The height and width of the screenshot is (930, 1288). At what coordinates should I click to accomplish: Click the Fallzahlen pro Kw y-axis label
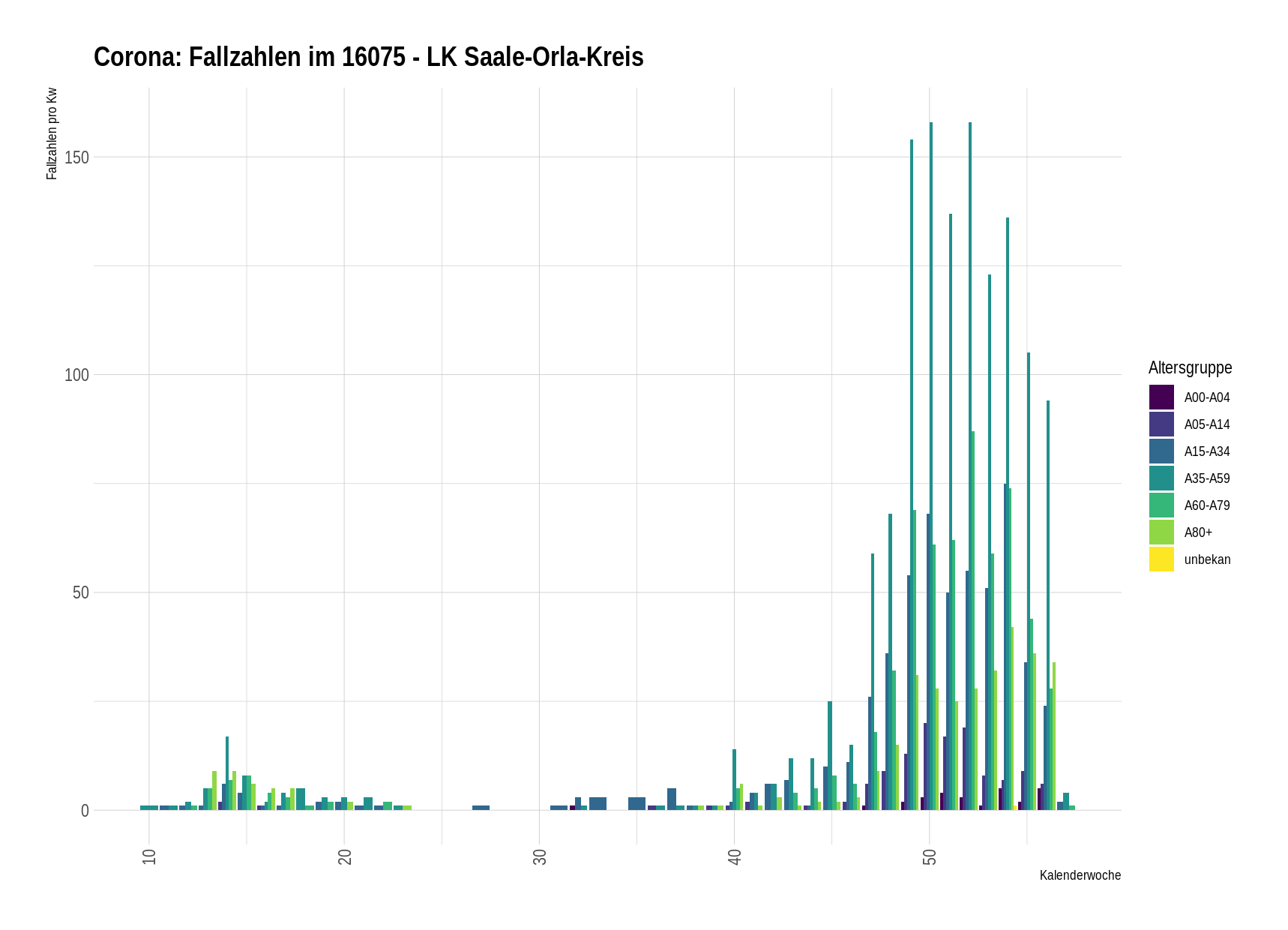[x=52, y=134]
